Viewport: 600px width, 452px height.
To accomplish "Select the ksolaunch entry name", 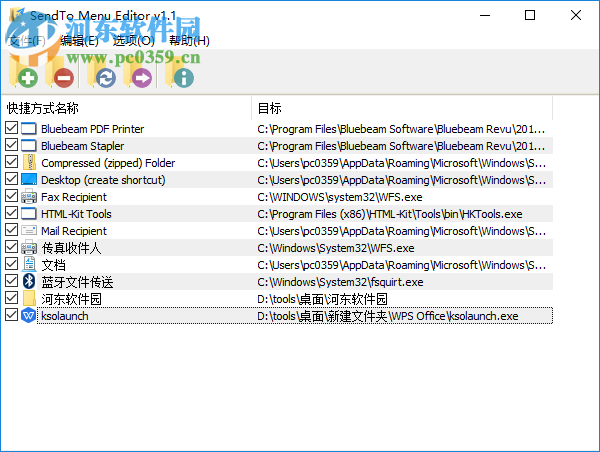I will pyautogui.click(x=65, y=316).
